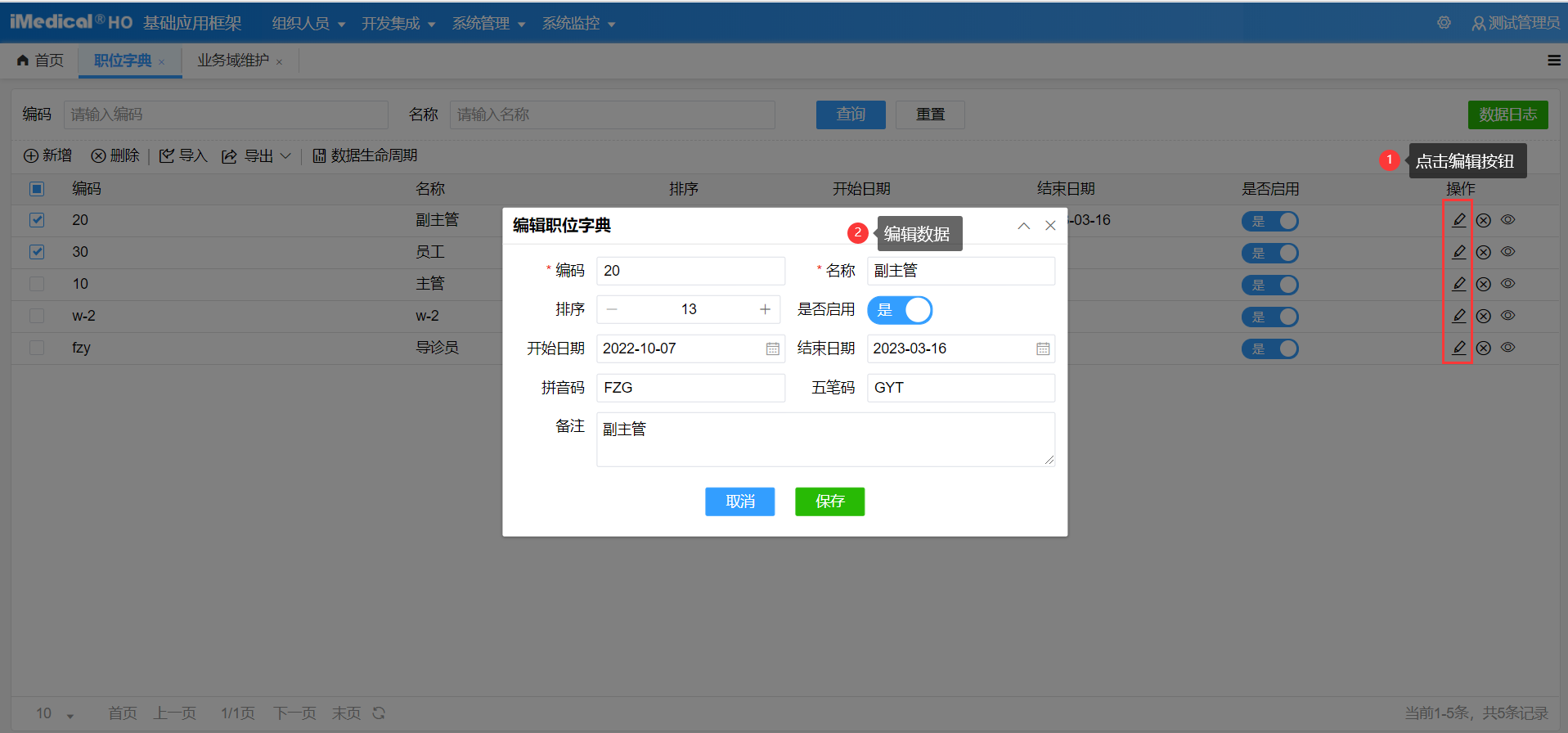View details eye icon for row 副主管
The height and width of the screenshot is (733, 1568).
1508,219
